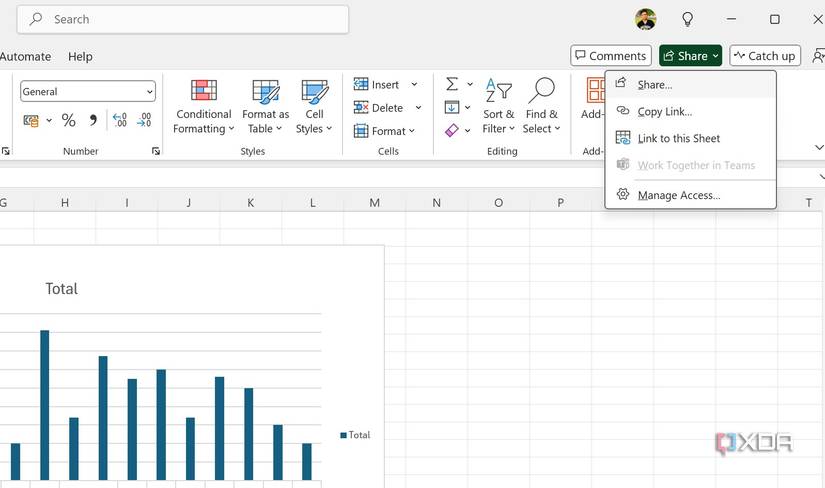Click the Format cells icon

[x=361, y=131]
